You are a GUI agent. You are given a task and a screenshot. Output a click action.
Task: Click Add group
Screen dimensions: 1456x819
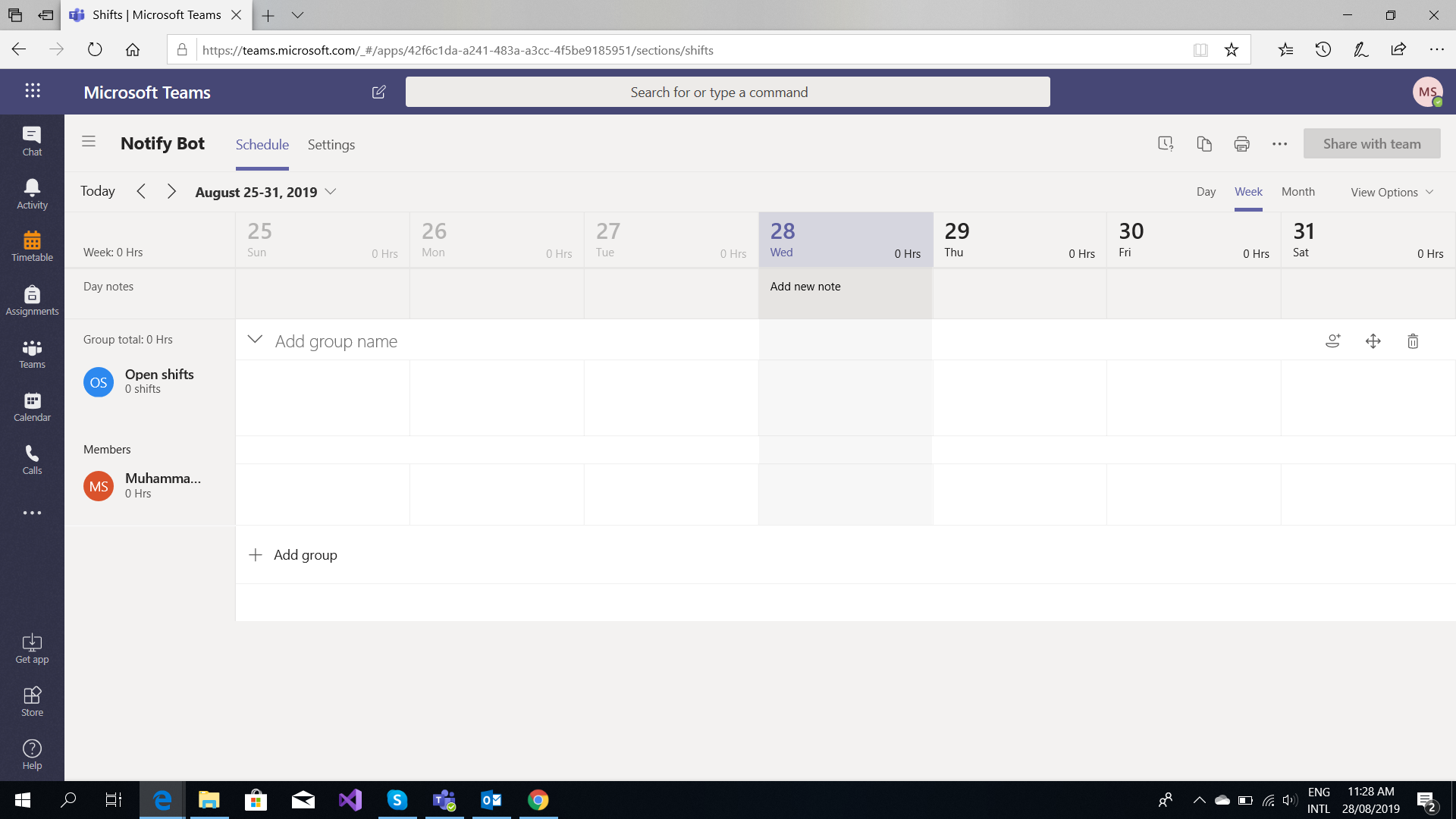(293, 555)
